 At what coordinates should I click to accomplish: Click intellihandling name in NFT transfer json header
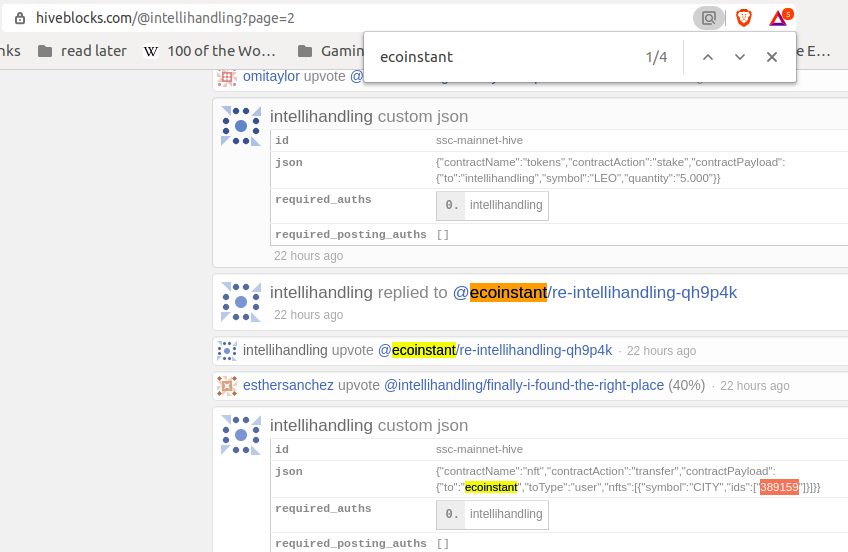pyautogui.click(x=321, y=425)
